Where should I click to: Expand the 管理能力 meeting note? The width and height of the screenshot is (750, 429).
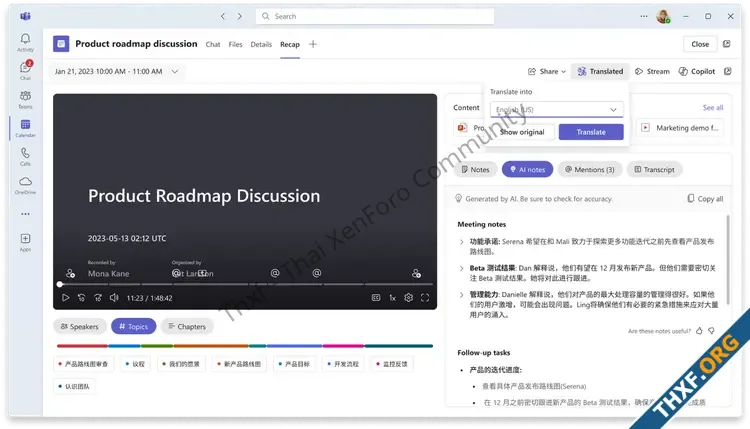pos(462,294)
